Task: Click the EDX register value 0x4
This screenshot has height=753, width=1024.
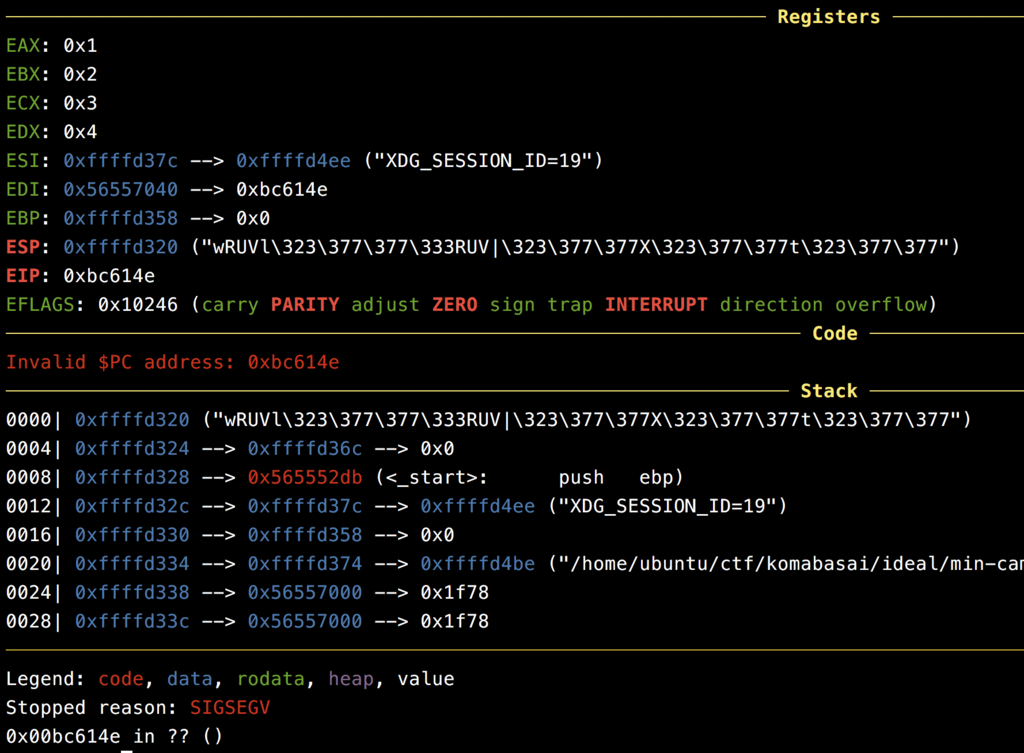Action: tap(80, 131)
